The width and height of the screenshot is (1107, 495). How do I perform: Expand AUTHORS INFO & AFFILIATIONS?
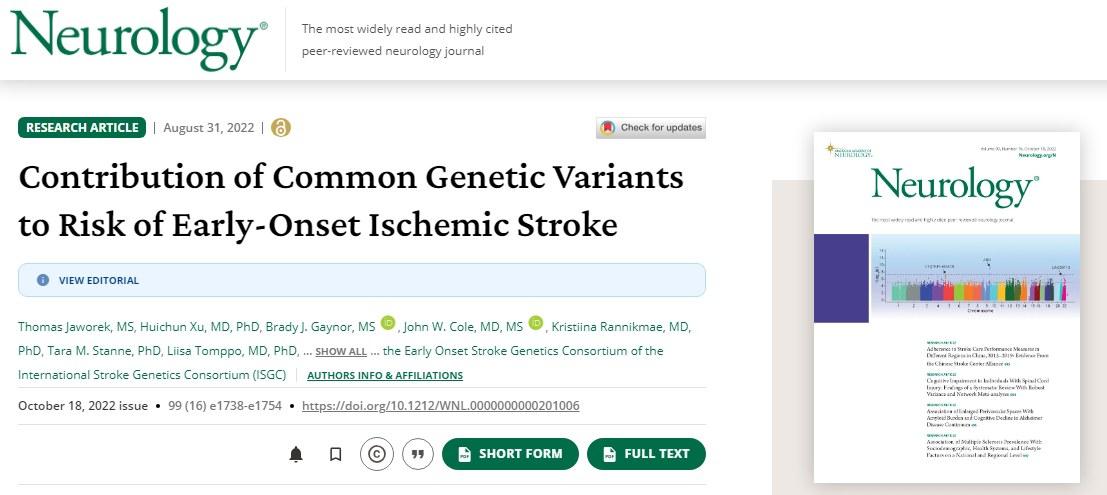pos(385,376)
